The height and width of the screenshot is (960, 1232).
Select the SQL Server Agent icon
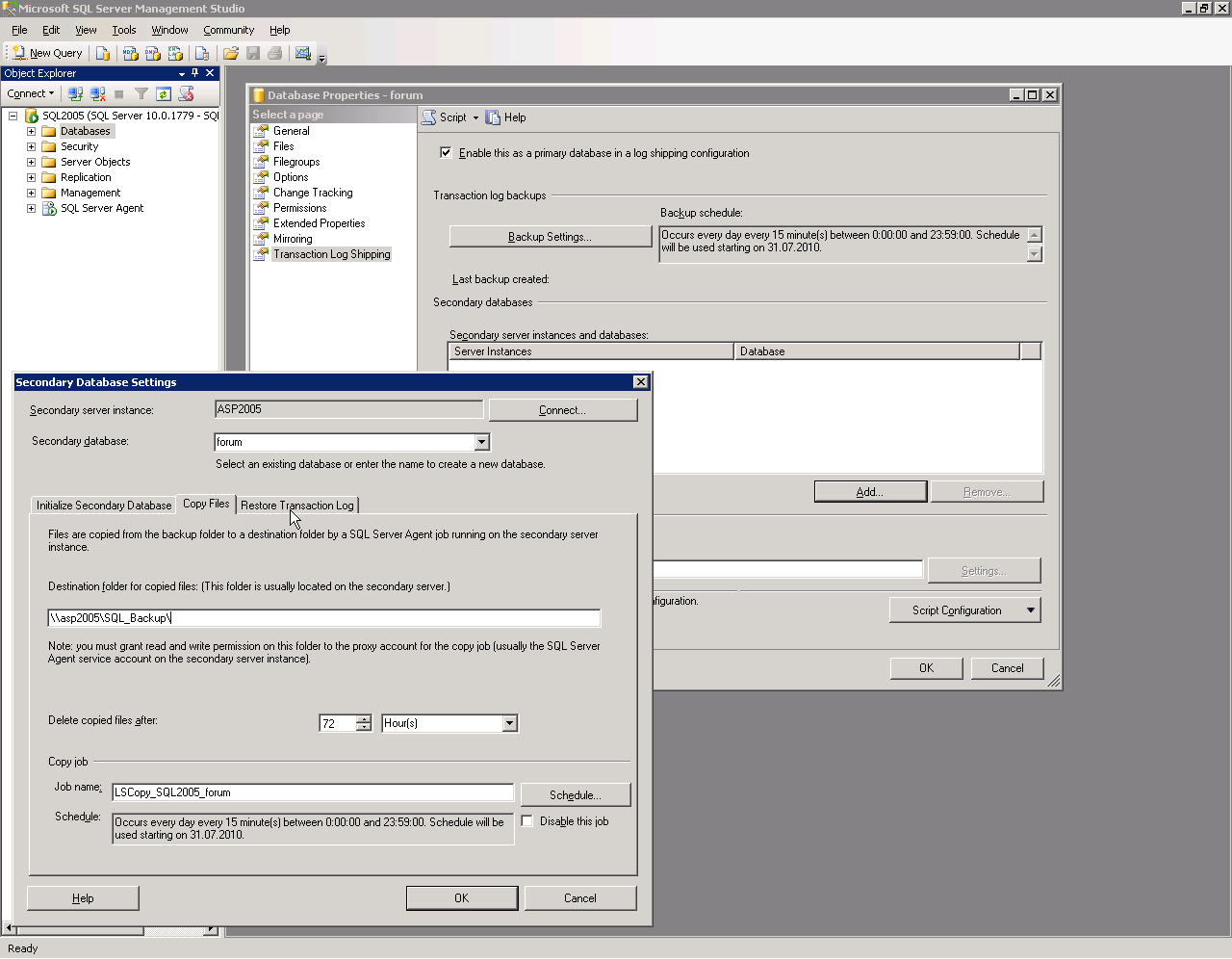coord(49,208)
